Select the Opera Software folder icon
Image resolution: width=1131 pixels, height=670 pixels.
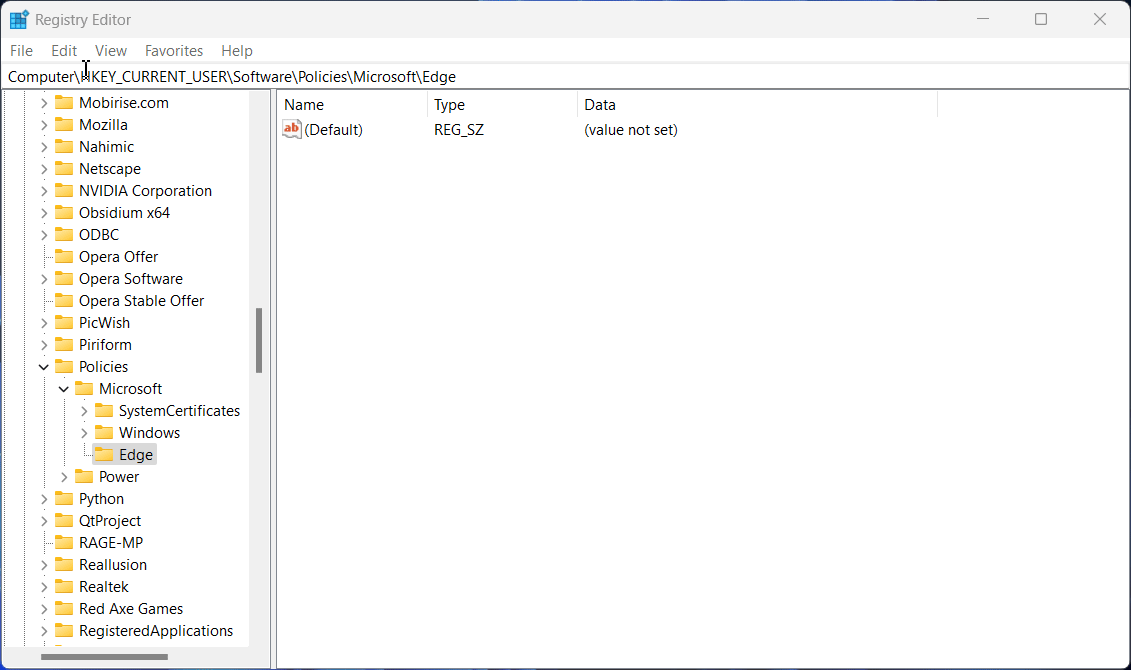pyautogui.click(x=64, y=278)
